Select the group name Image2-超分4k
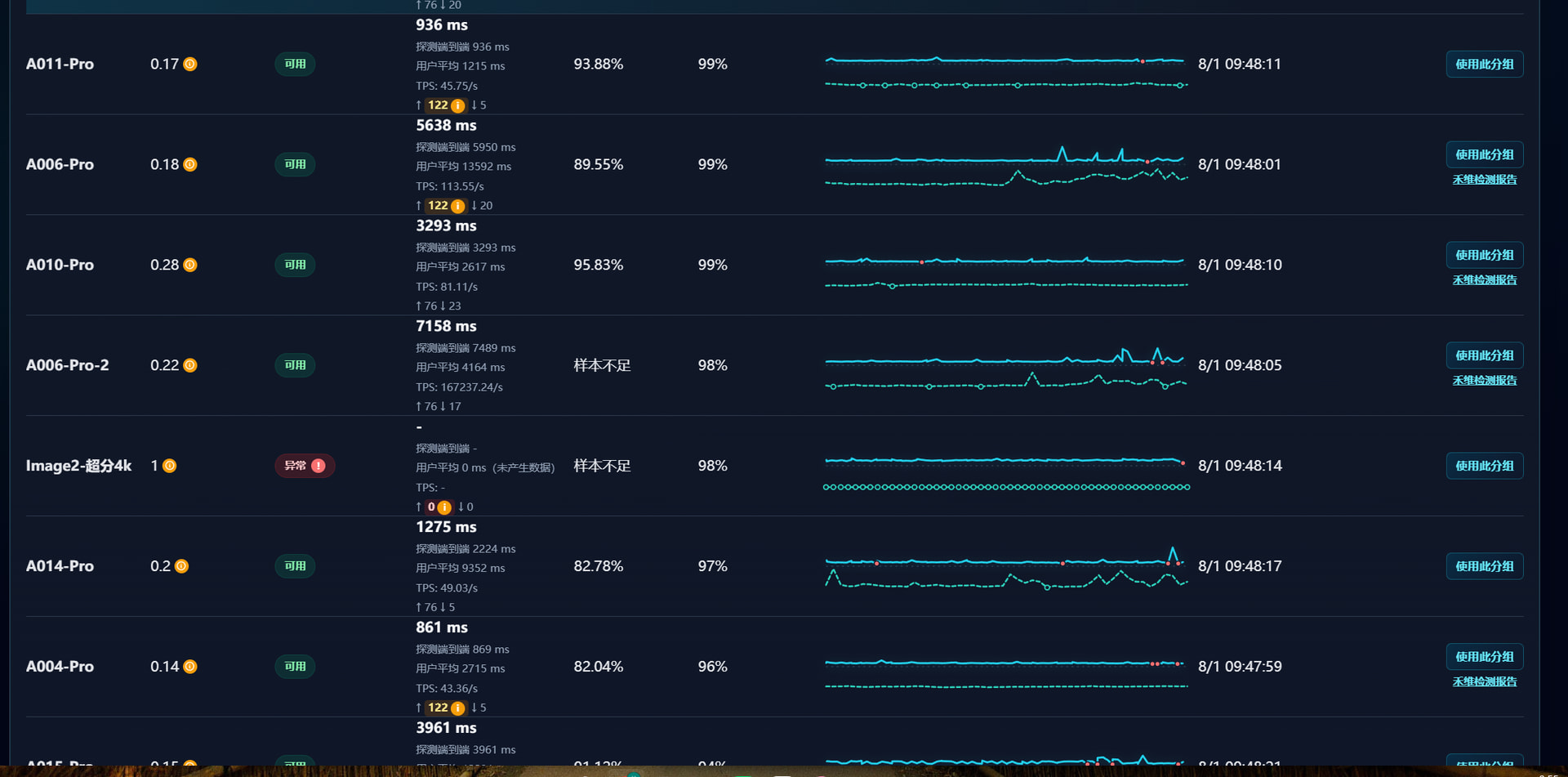1568x777 pixels. click(x=78, y=466)
